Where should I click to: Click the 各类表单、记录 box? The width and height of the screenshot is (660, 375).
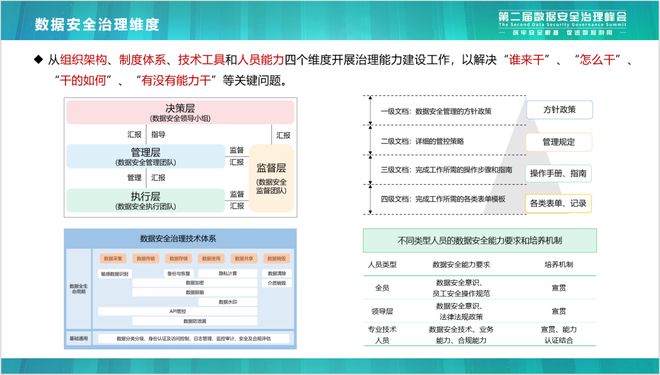(x=558, y=204)
